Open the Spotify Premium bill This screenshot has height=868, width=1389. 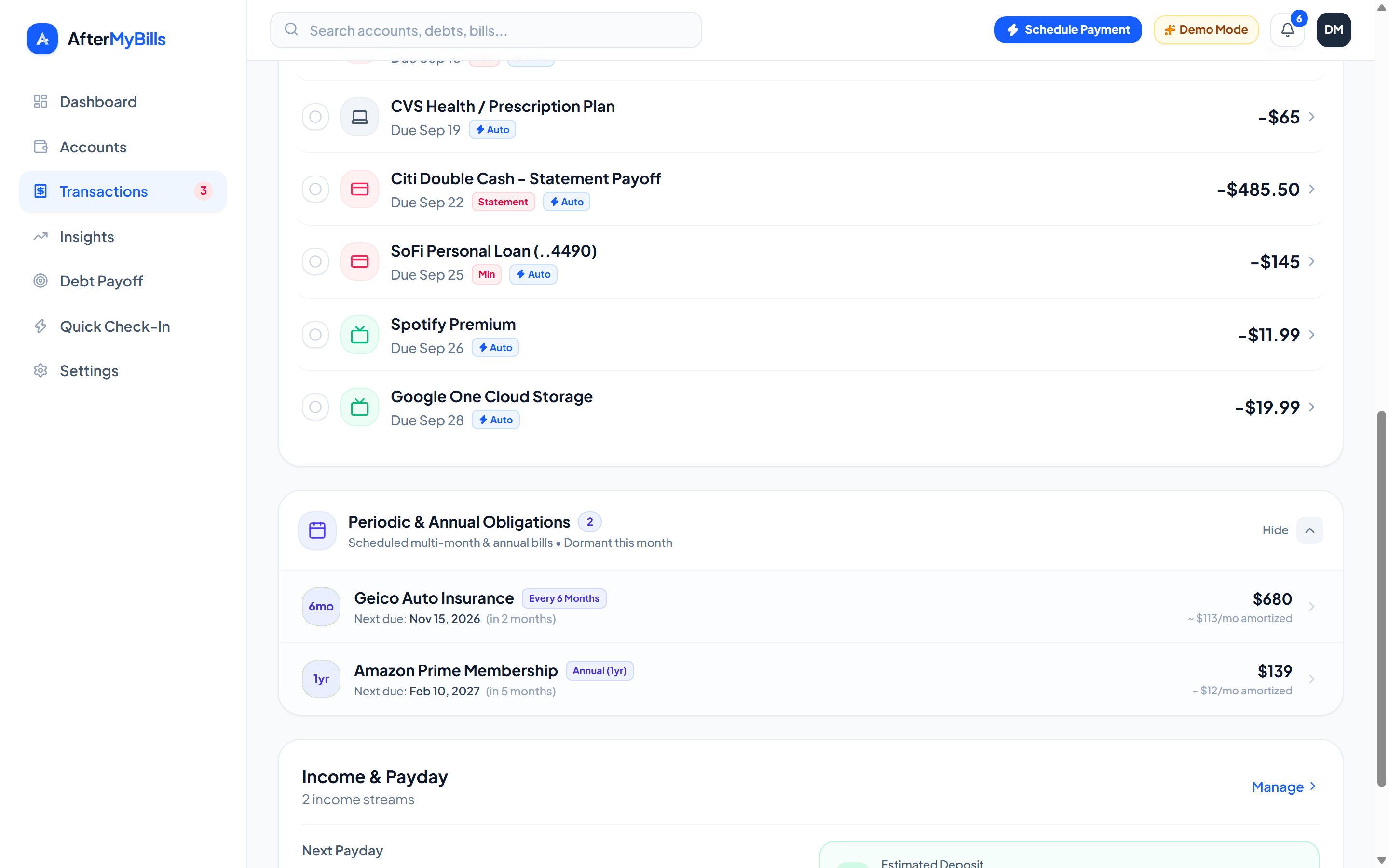[x=810, y=335]
